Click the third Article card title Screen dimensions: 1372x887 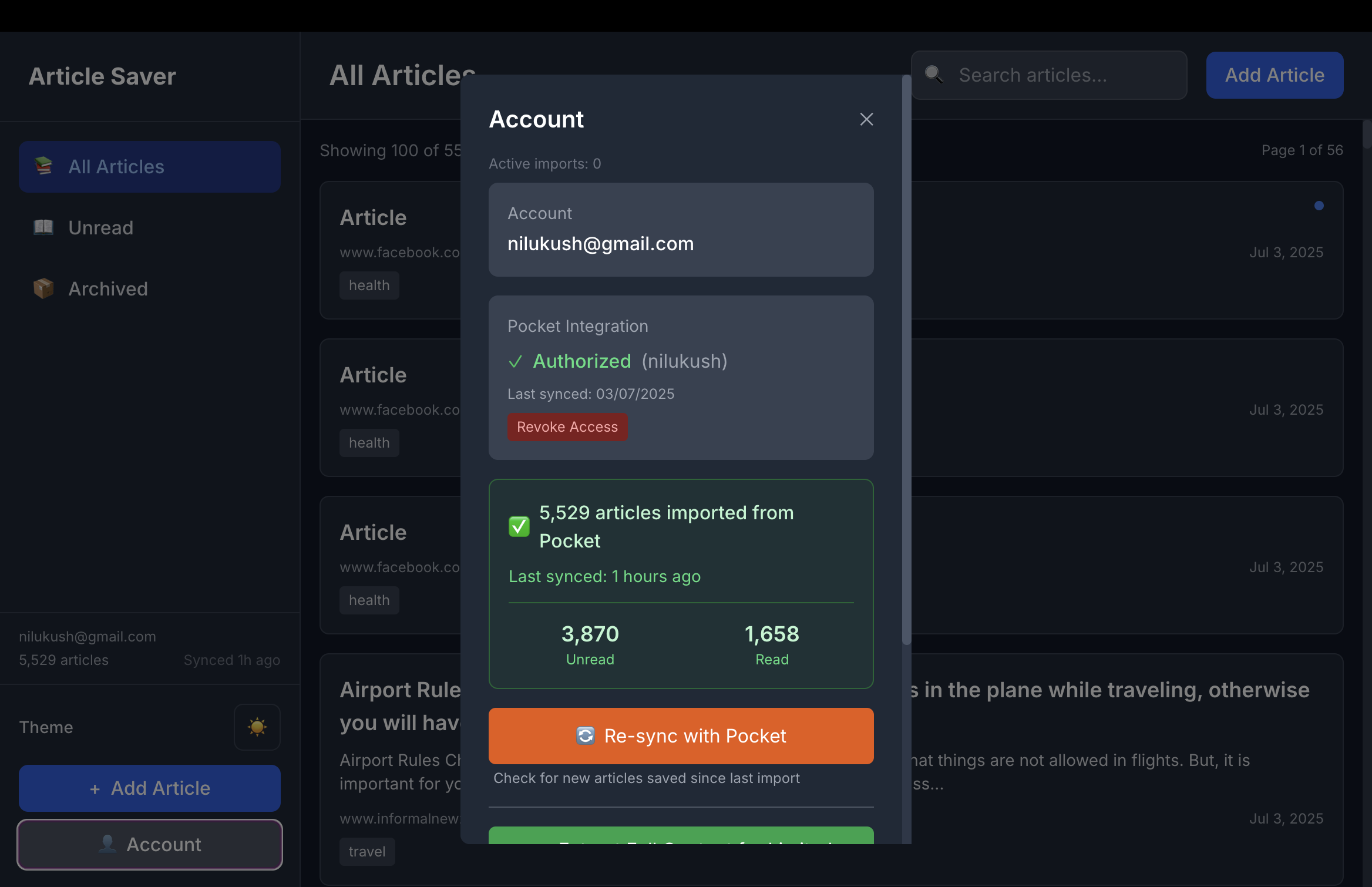pos(373,533)
